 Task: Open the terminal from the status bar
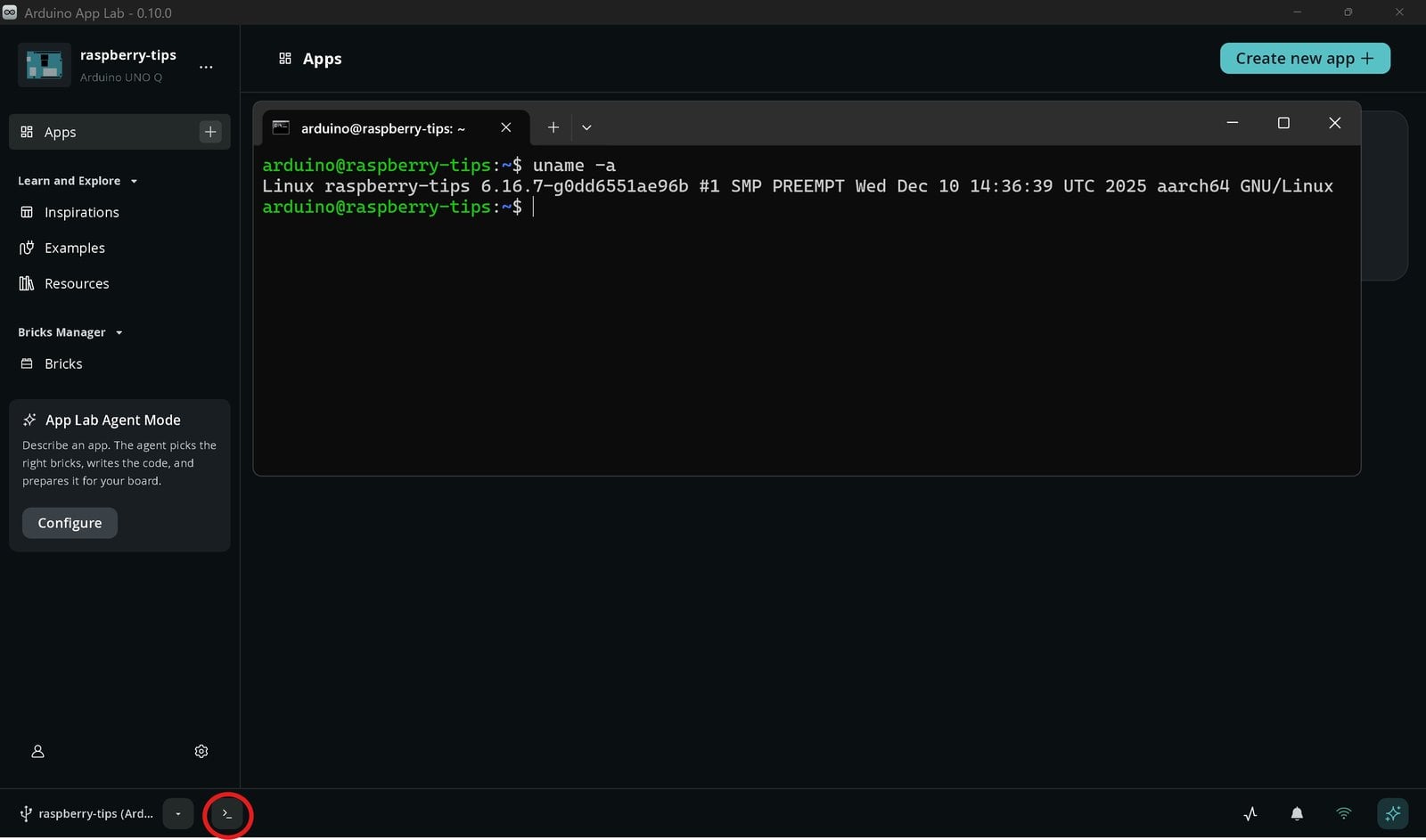(x=227, y=814)
